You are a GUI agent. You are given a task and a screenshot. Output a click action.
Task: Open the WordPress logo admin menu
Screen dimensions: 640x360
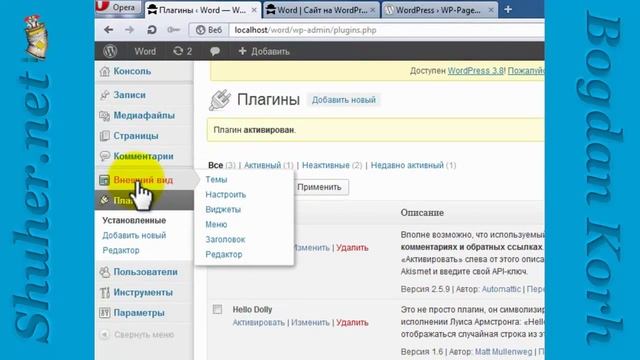(110, 51)
